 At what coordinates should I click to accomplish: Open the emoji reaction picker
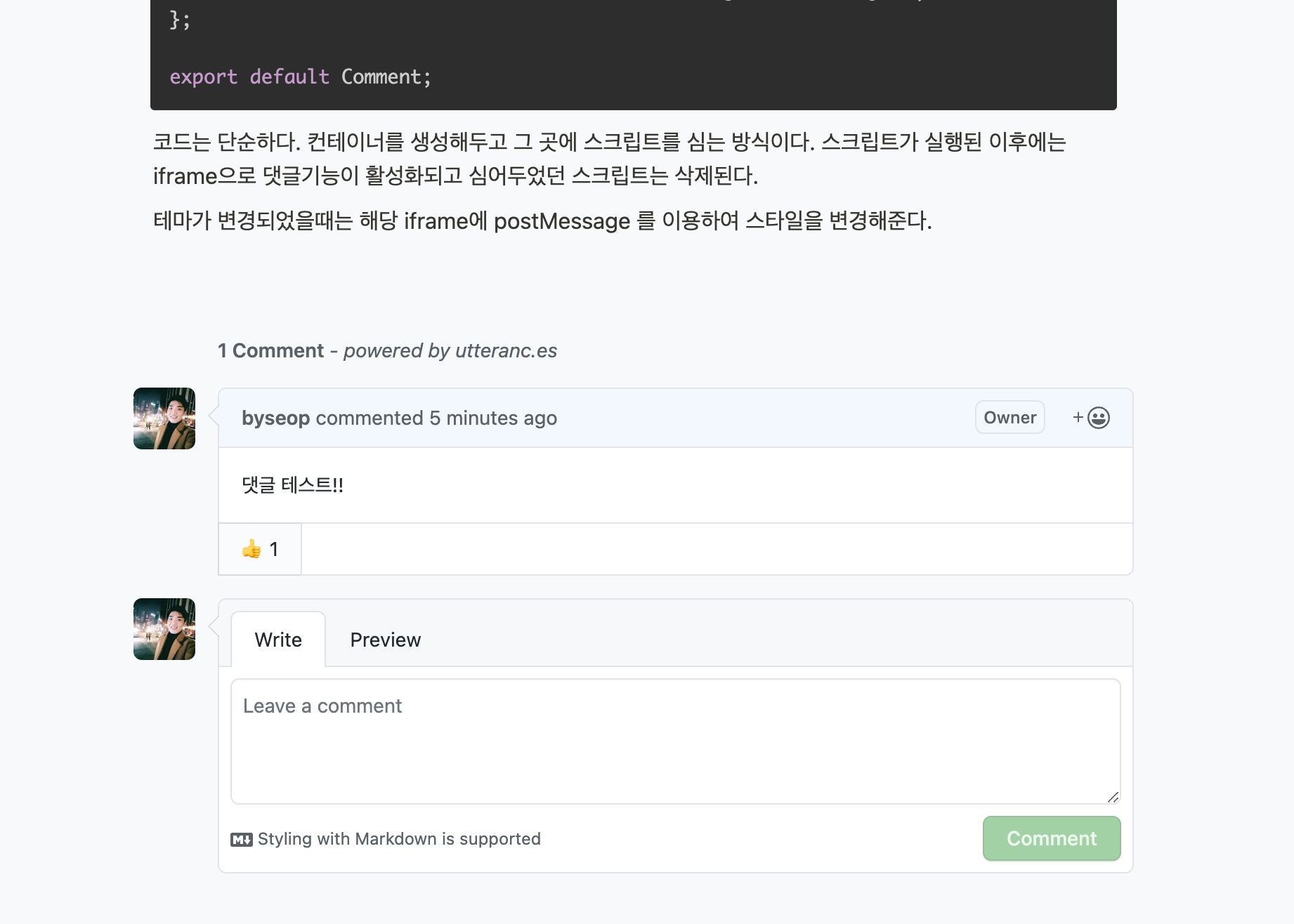1090,417
